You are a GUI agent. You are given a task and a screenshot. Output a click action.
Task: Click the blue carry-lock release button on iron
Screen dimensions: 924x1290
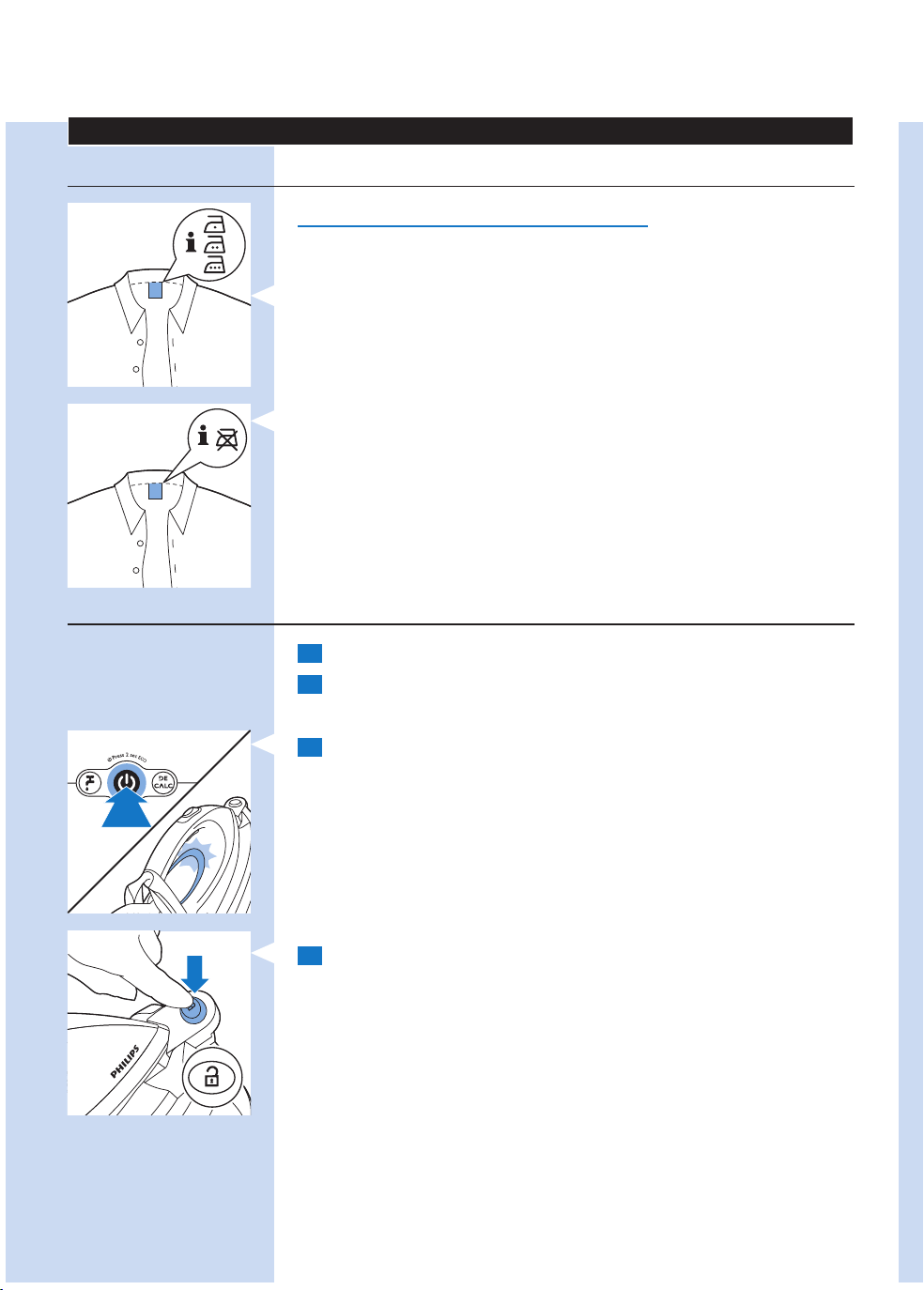pos(192,1011)
